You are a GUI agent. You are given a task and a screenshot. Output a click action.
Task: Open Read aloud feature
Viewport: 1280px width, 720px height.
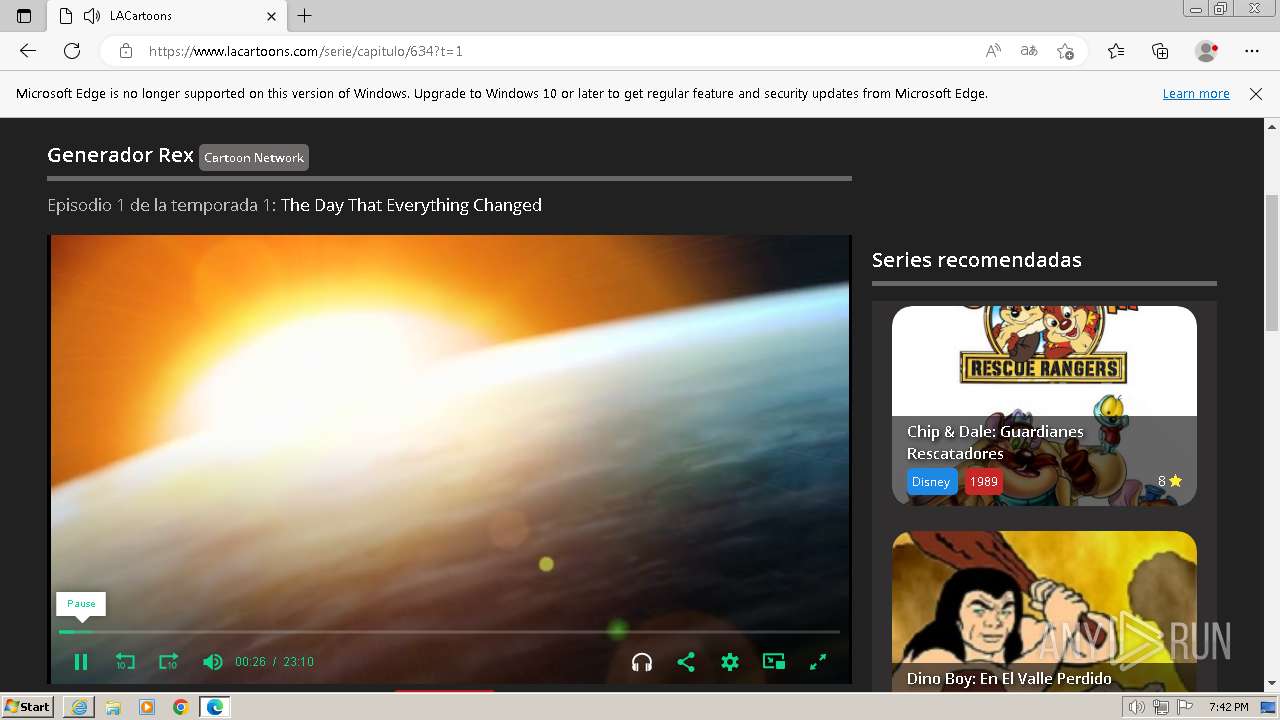(993, 51)
